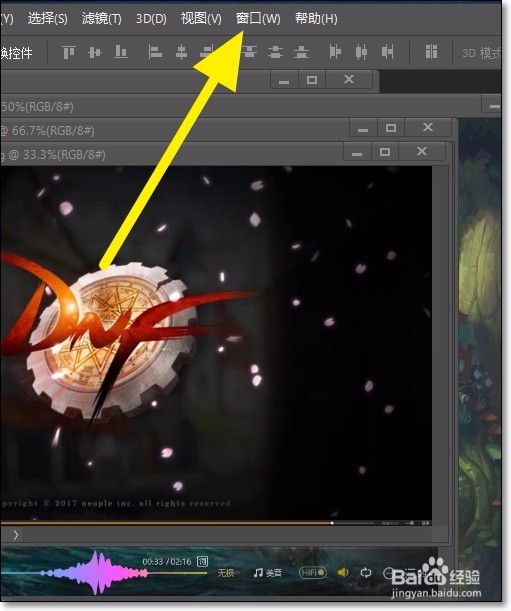511x611 pixels.
Task: Click the distribute top edges icon
Action: coord(249,52)
